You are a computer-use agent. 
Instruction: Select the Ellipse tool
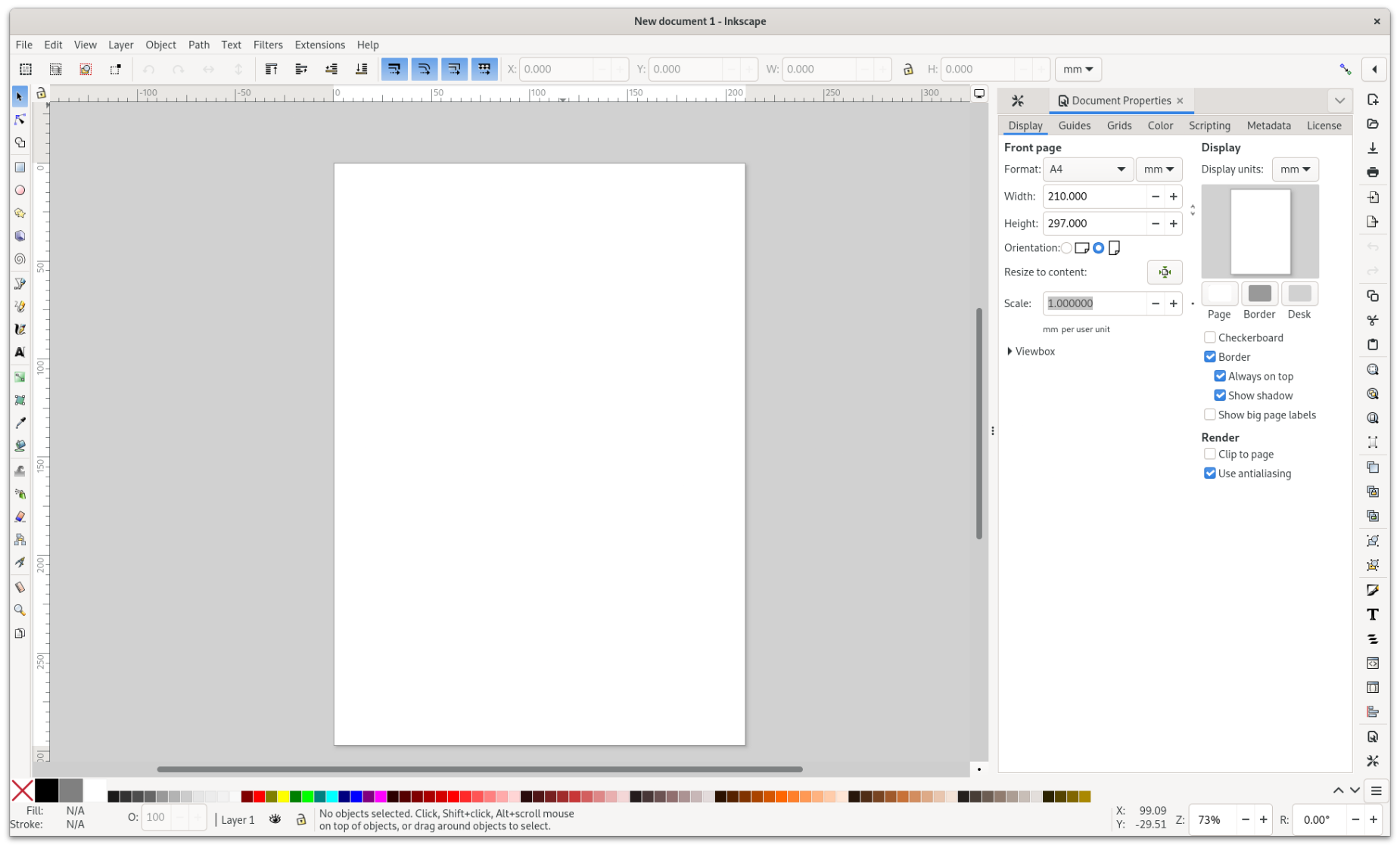20,191
